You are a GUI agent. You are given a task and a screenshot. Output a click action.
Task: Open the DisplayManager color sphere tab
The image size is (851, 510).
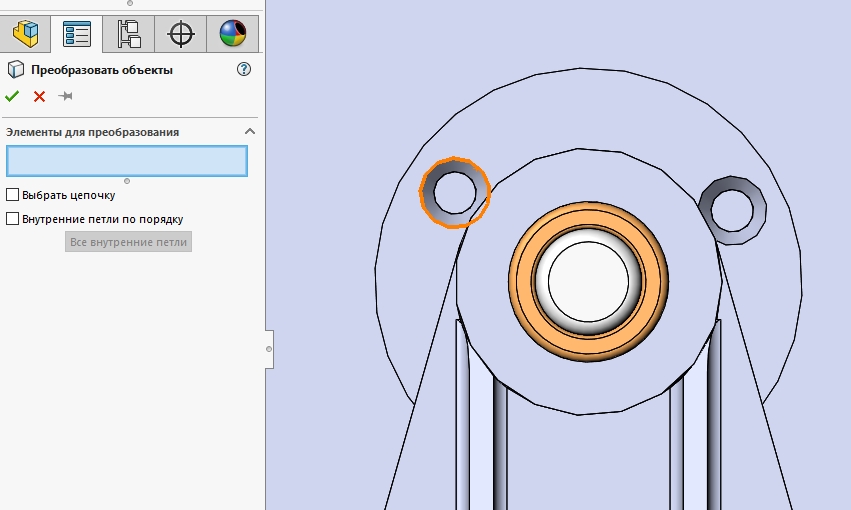232,34
